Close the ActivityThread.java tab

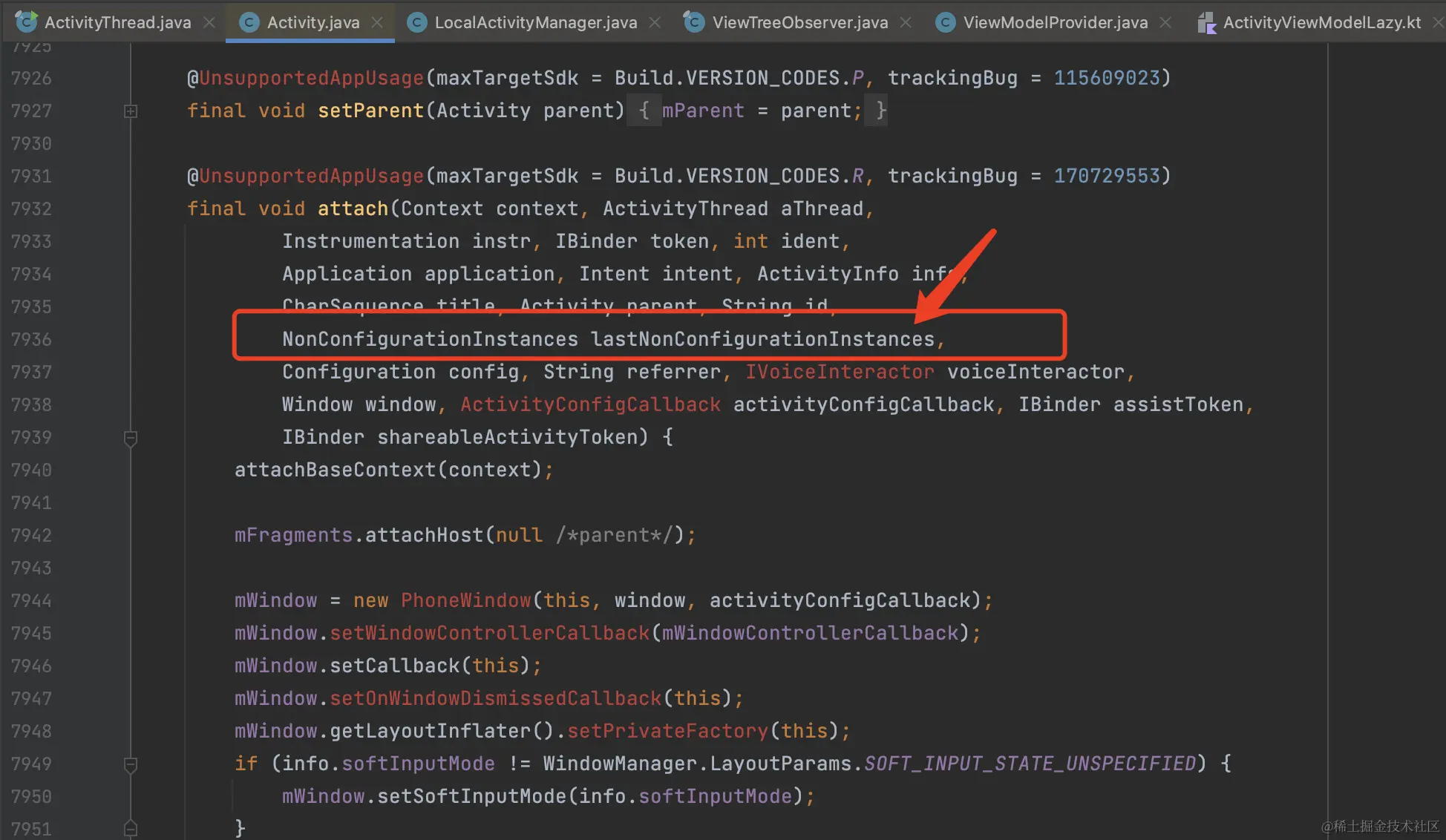(x=209, y=22)
